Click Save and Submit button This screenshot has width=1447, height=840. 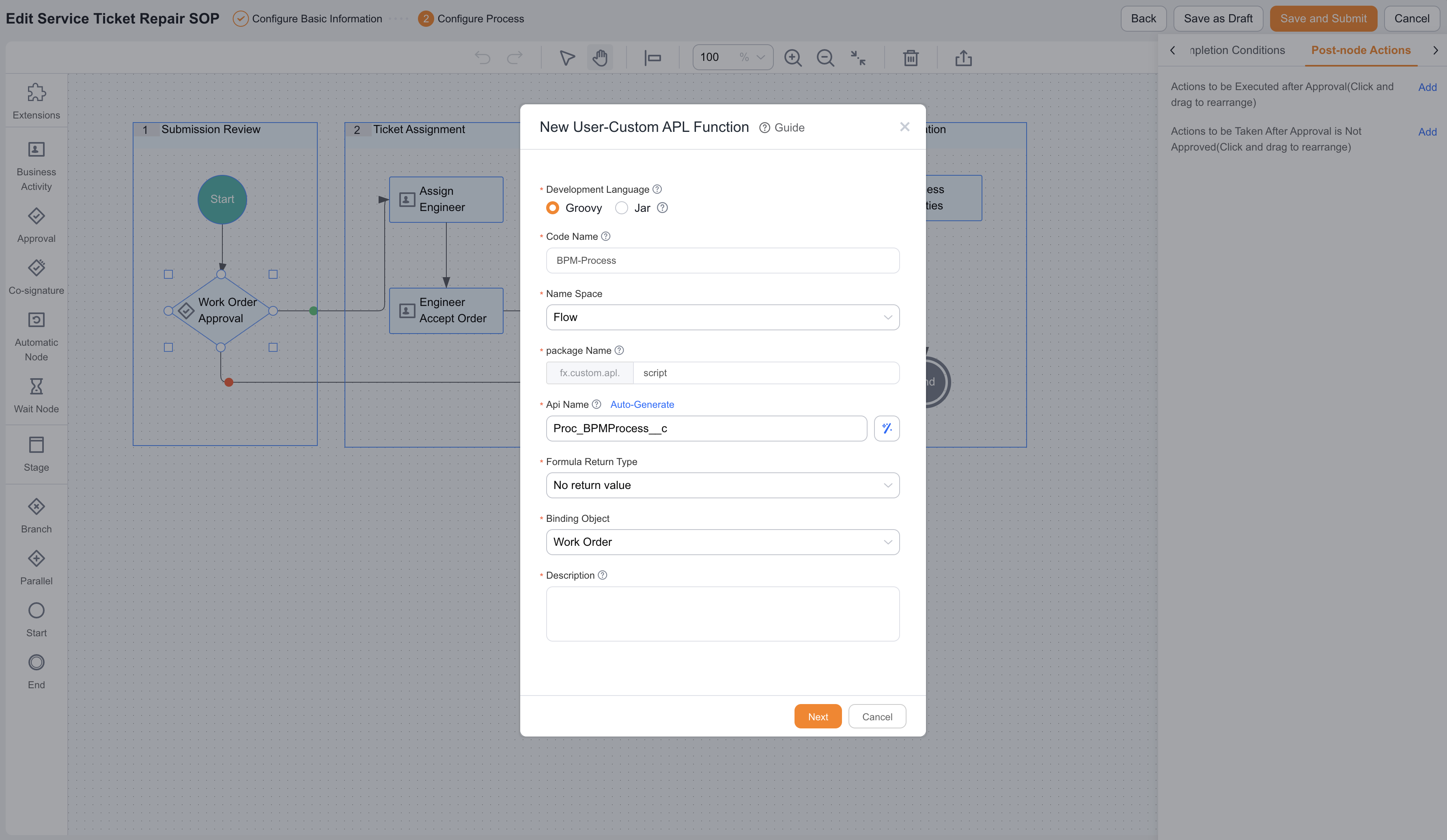[x=1323, y=18]
